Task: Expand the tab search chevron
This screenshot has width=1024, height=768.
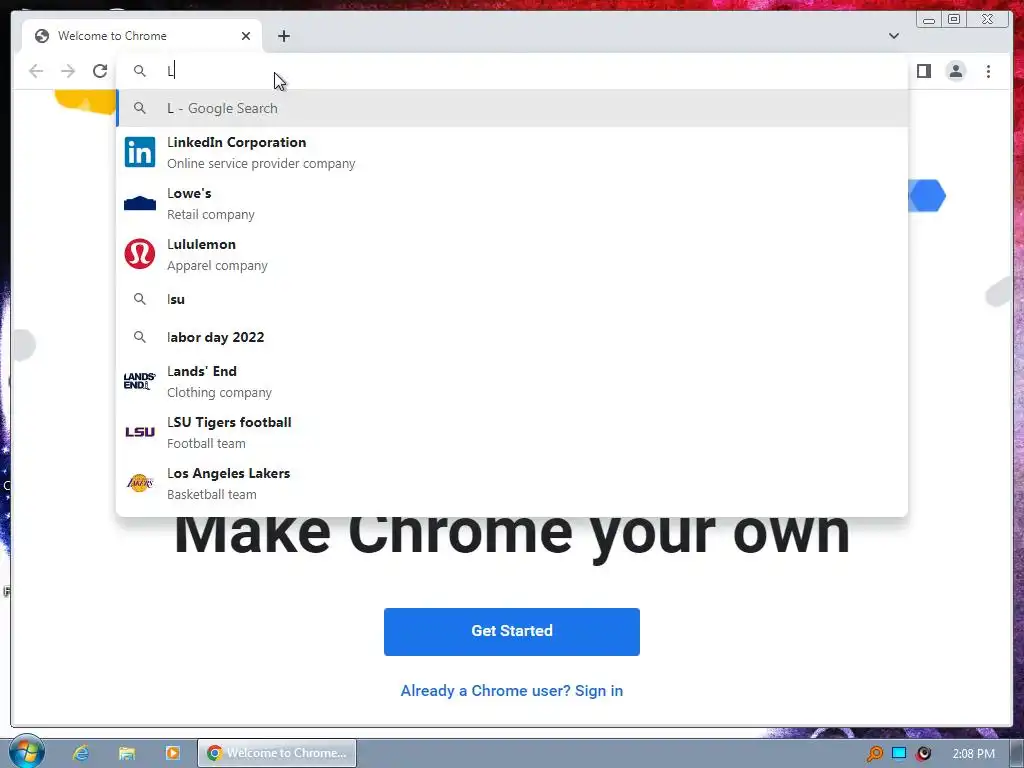Action: click(893, 36)
